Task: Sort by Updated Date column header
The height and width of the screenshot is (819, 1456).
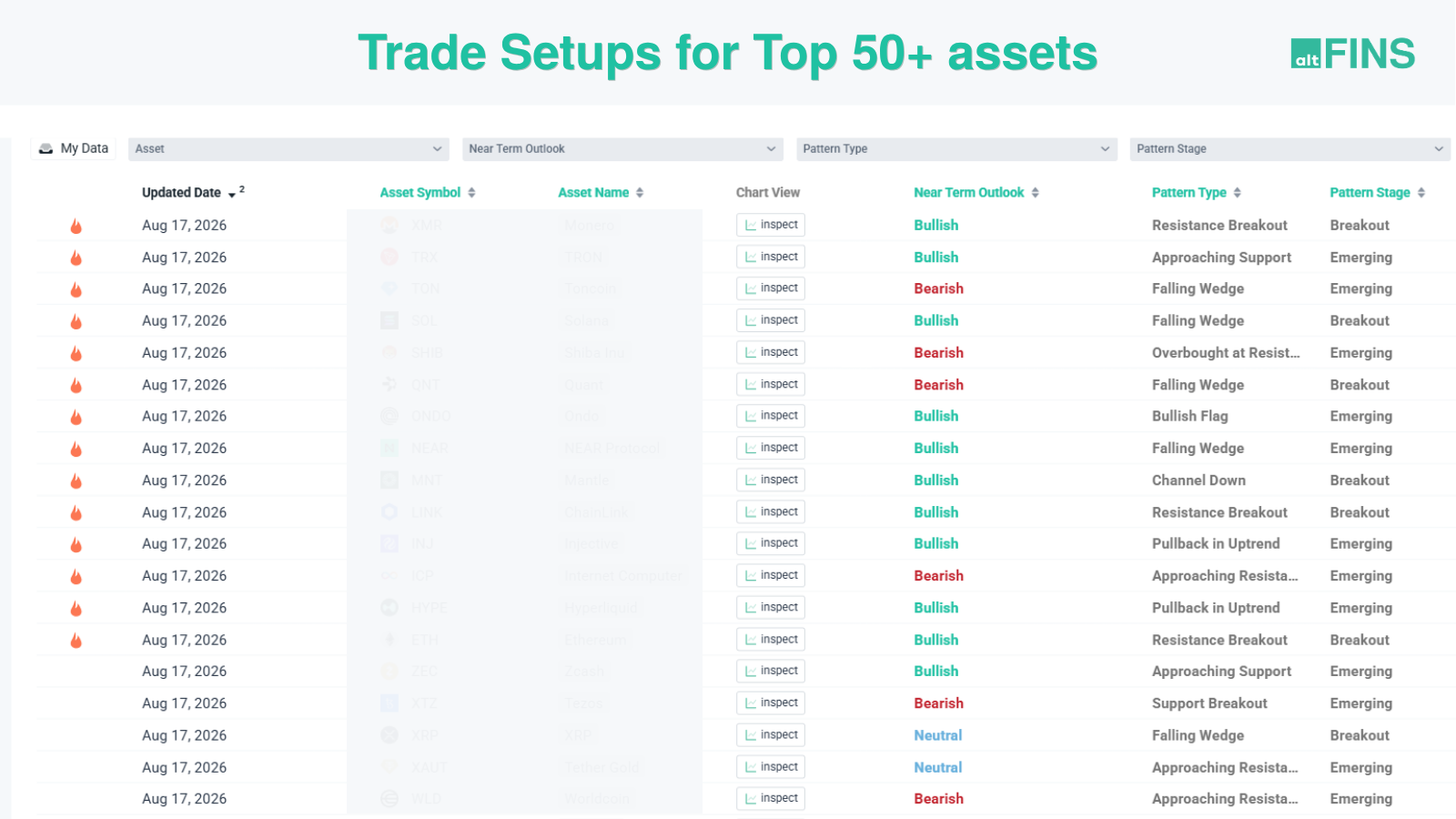Action: tap(181, 193)
